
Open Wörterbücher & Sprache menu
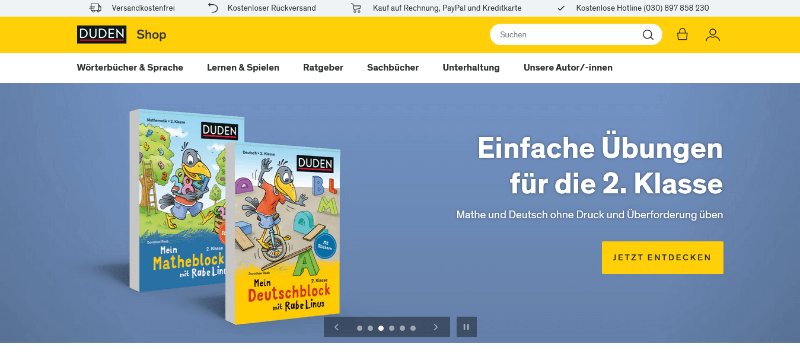coord(130,67)
